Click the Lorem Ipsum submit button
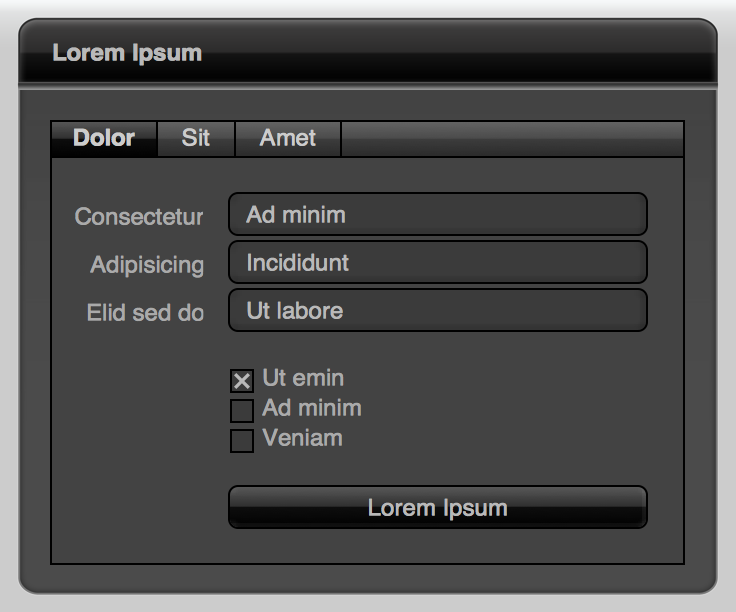 click(x=438, y=507)
